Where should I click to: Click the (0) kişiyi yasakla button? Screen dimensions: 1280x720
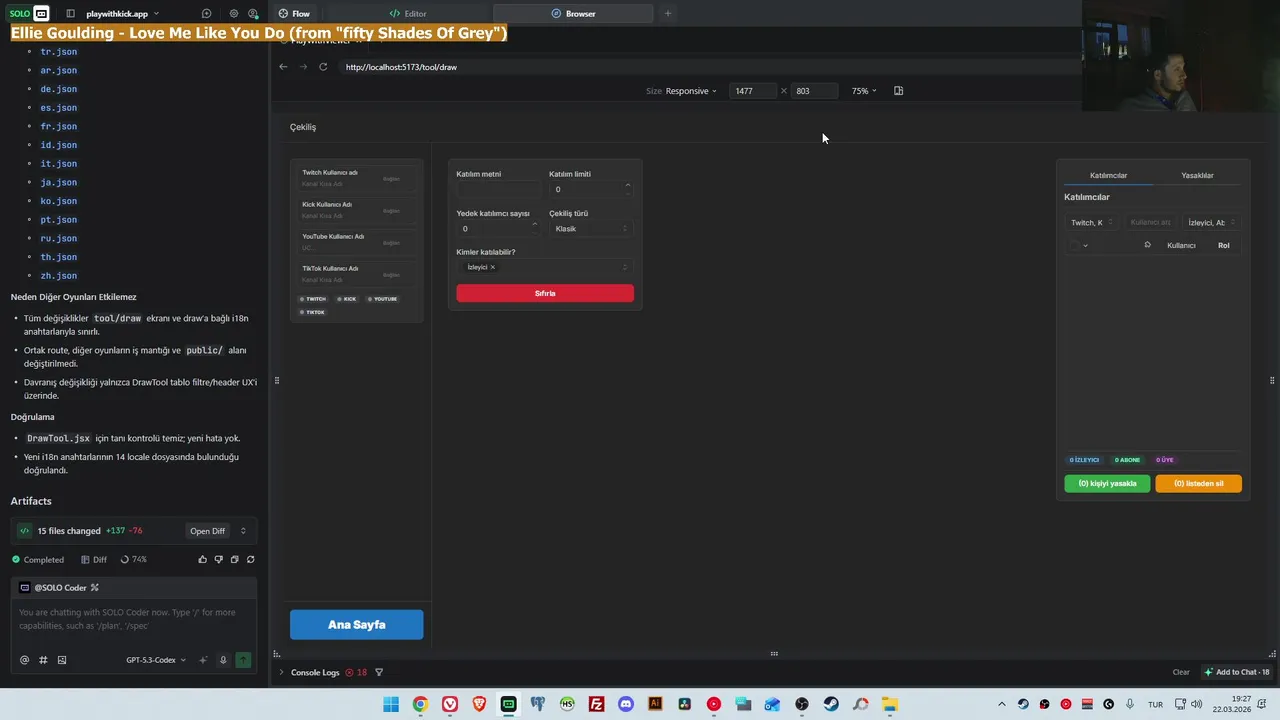pos(1107,483)
